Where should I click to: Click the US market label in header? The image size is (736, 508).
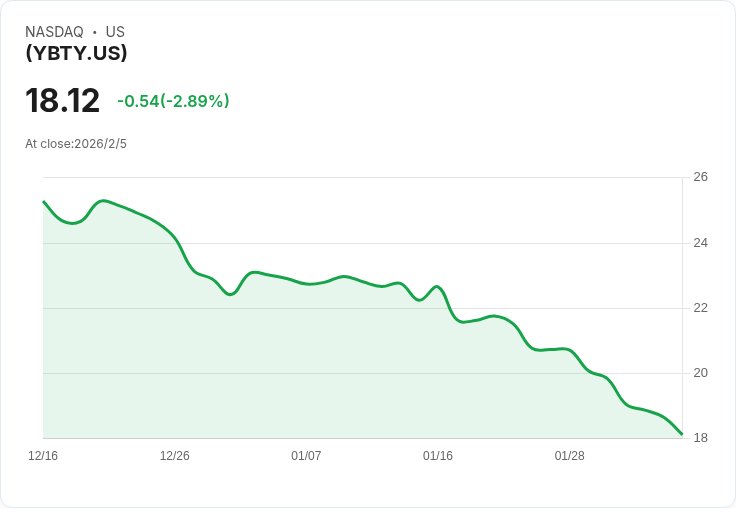click(x=115, y=32)
